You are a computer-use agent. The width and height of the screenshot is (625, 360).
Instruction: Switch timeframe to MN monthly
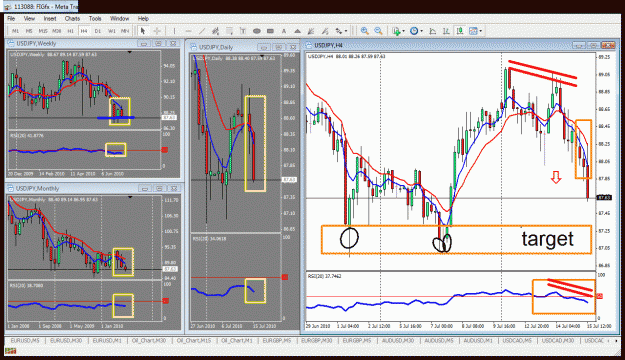125,31
